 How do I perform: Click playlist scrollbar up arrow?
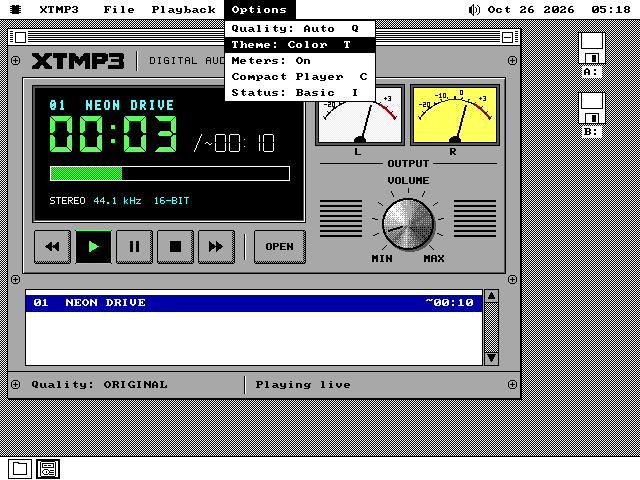(491, 296)
